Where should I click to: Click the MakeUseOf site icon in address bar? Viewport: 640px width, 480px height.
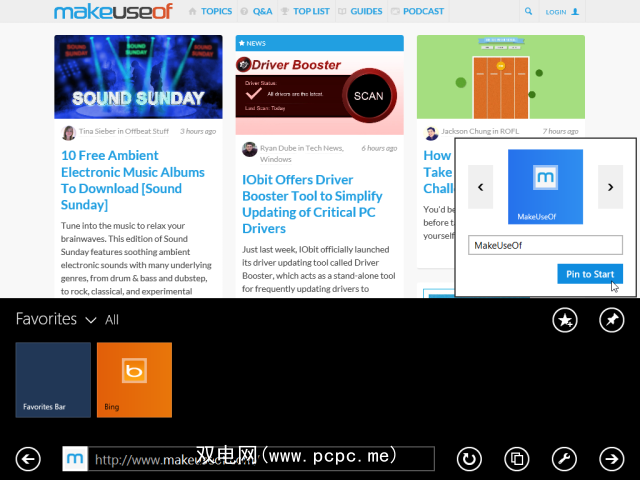pyautogui.click(x=75, y=459)
